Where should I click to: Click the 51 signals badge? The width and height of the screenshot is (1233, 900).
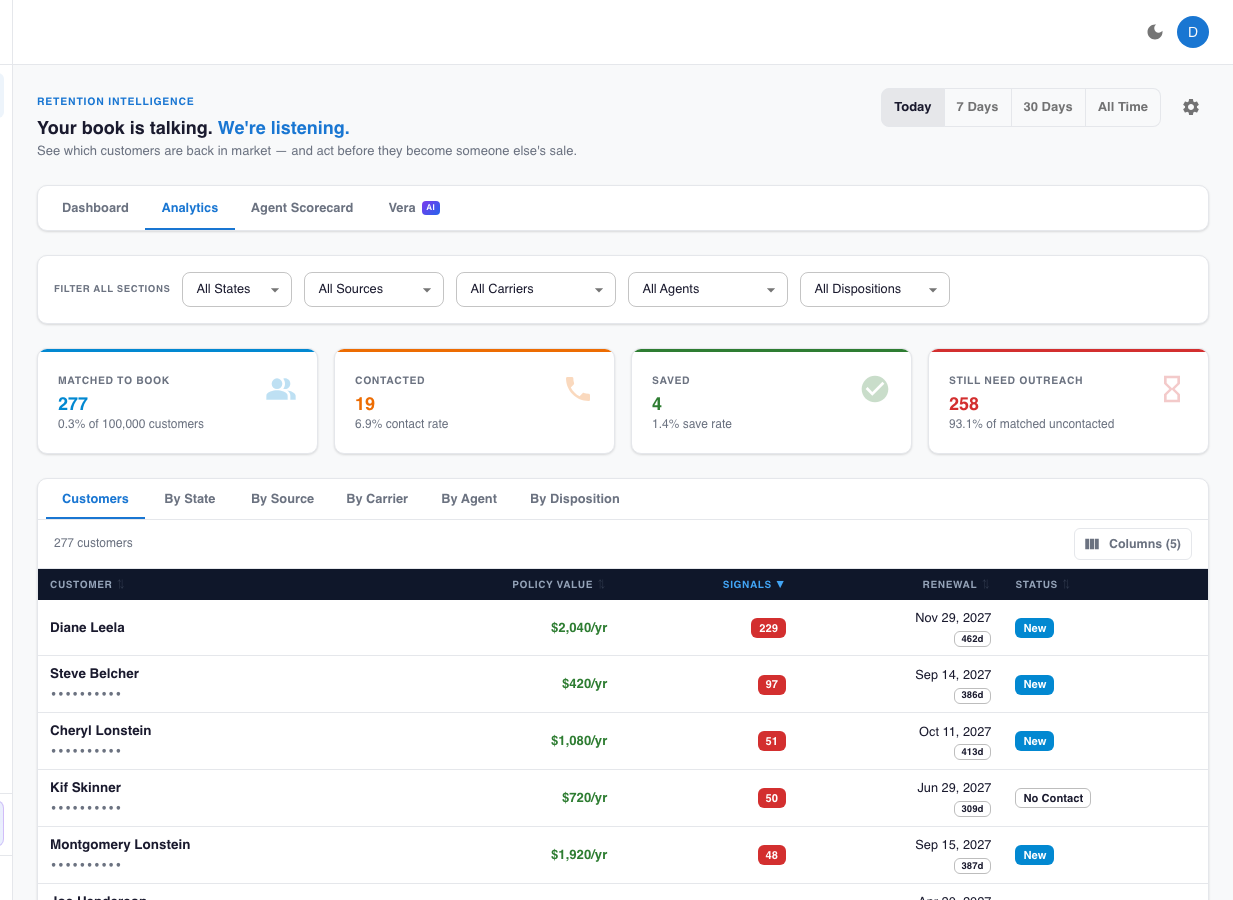[x=772, y=742]
